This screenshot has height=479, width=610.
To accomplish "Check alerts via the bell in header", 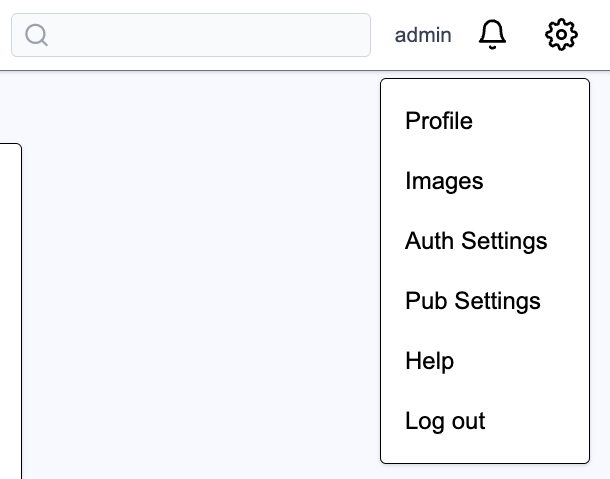I will coord(493,35).
